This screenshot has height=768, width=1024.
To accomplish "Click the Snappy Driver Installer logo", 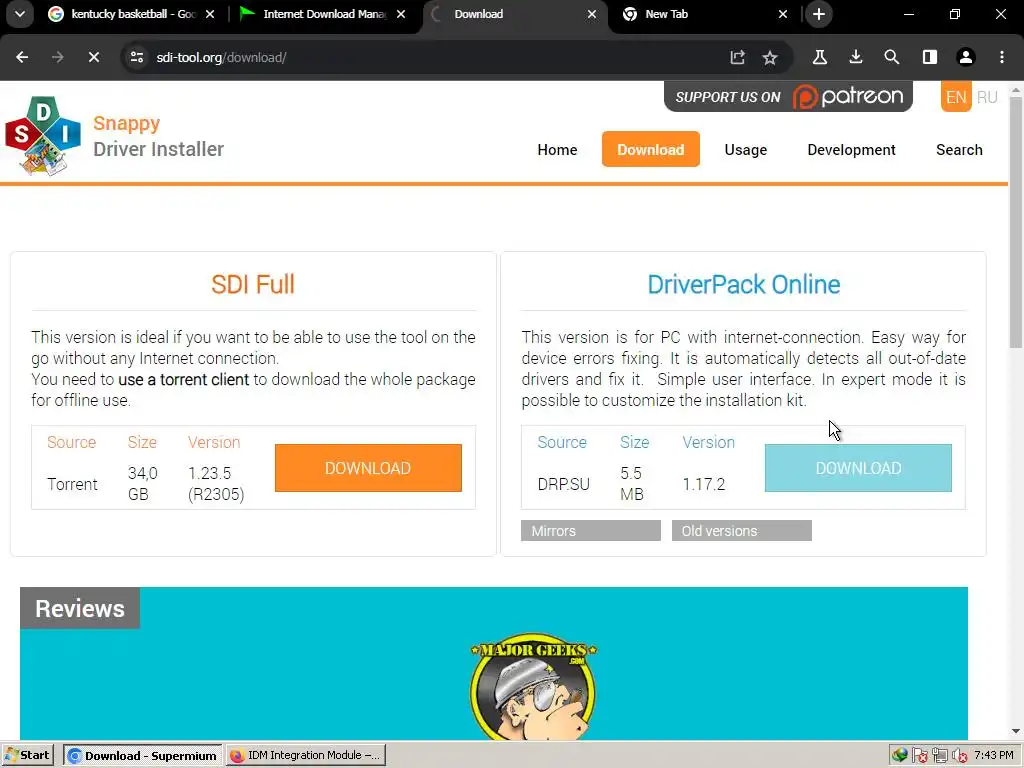I will point(43,136).
